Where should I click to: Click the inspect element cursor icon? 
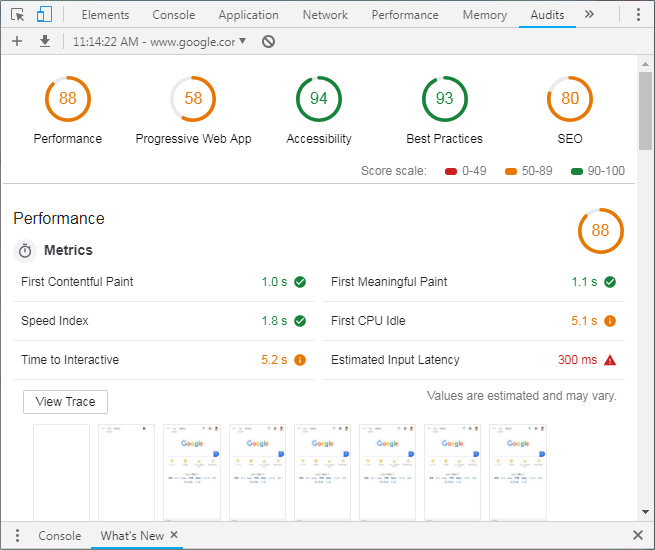[17, 15]
